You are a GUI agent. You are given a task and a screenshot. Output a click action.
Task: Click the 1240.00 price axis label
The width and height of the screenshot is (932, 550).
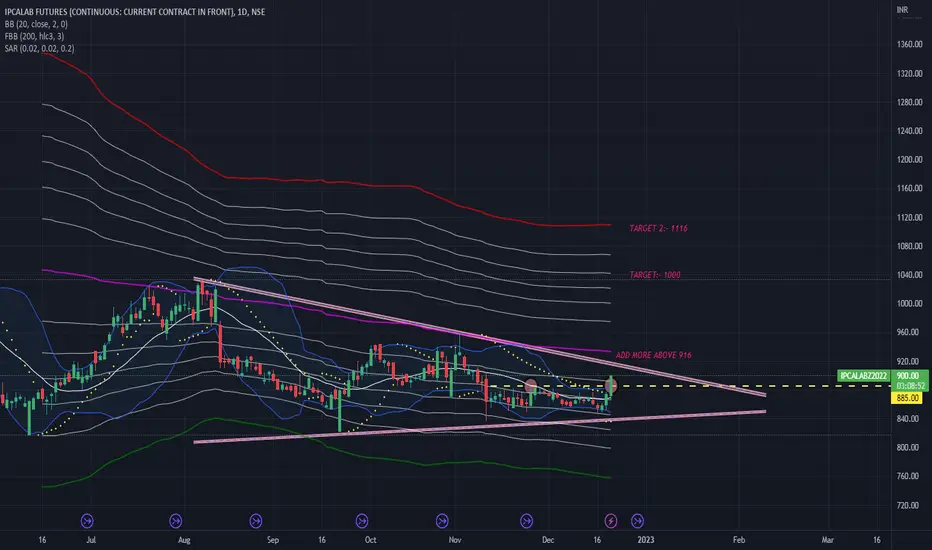(x=909, y=131)
